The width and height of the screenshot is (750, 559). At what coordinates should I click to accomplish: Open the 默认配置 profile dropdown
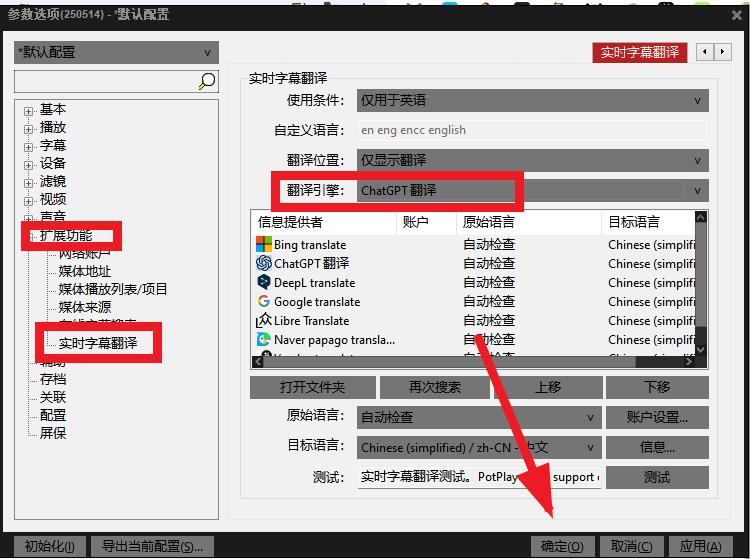tap(116, 52)
